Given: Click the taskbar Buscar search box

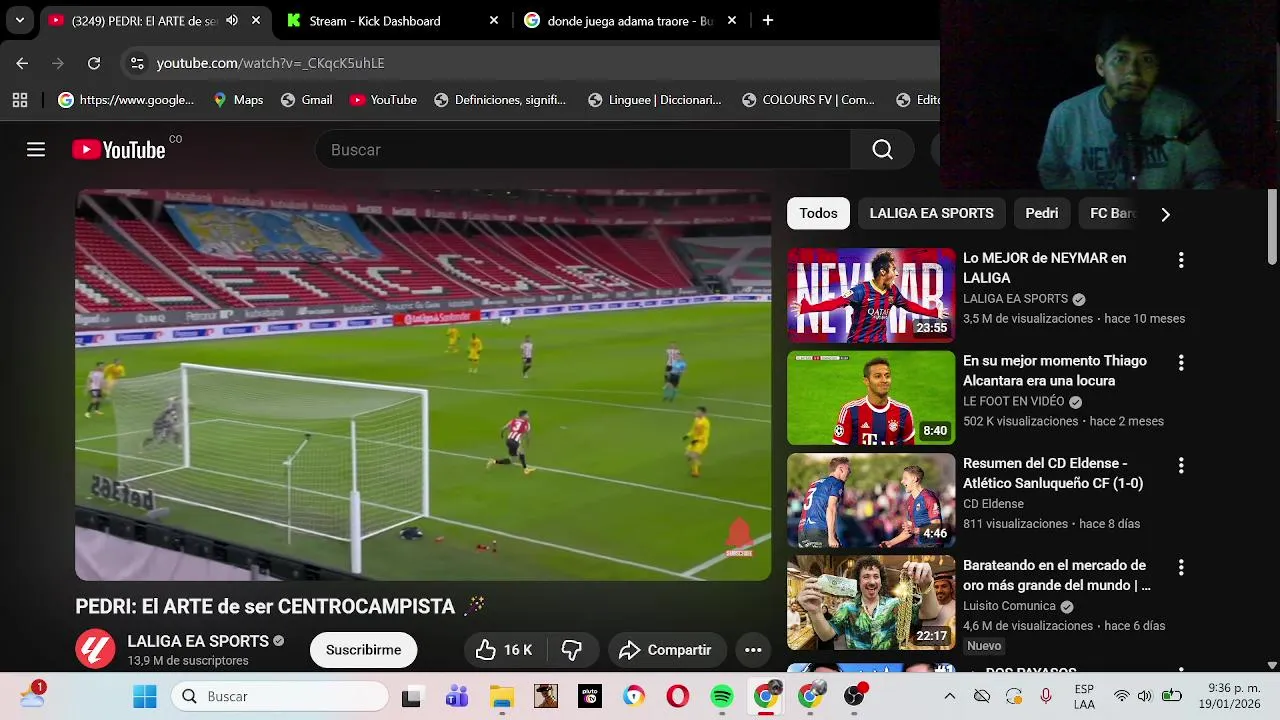Looking at the screenshot, I should 279,696.
